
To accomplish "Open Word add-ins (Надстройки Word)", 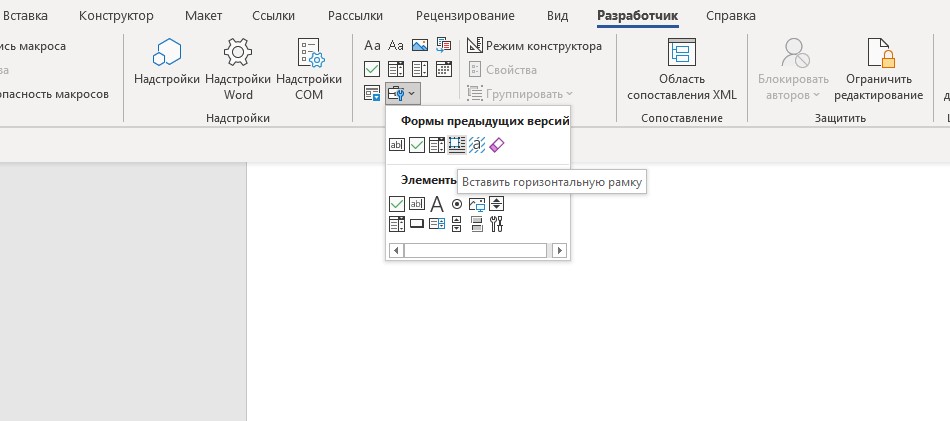I will coord(238,68).
